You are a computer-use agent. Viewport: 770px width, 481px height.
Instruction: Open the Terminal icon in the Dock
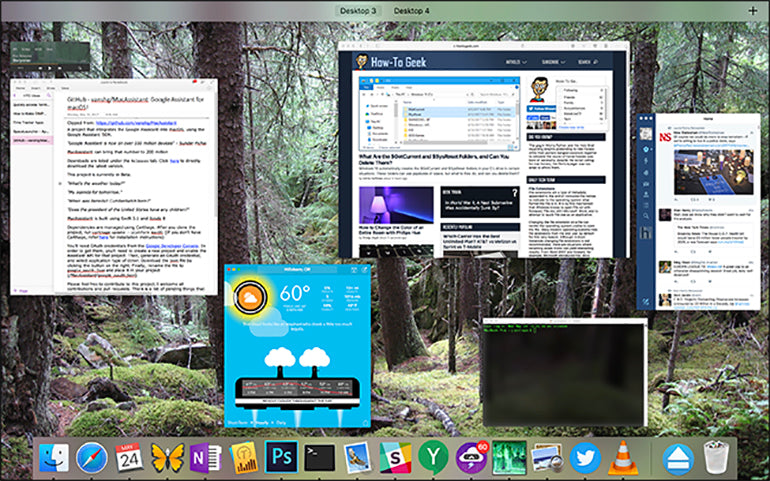318,458
